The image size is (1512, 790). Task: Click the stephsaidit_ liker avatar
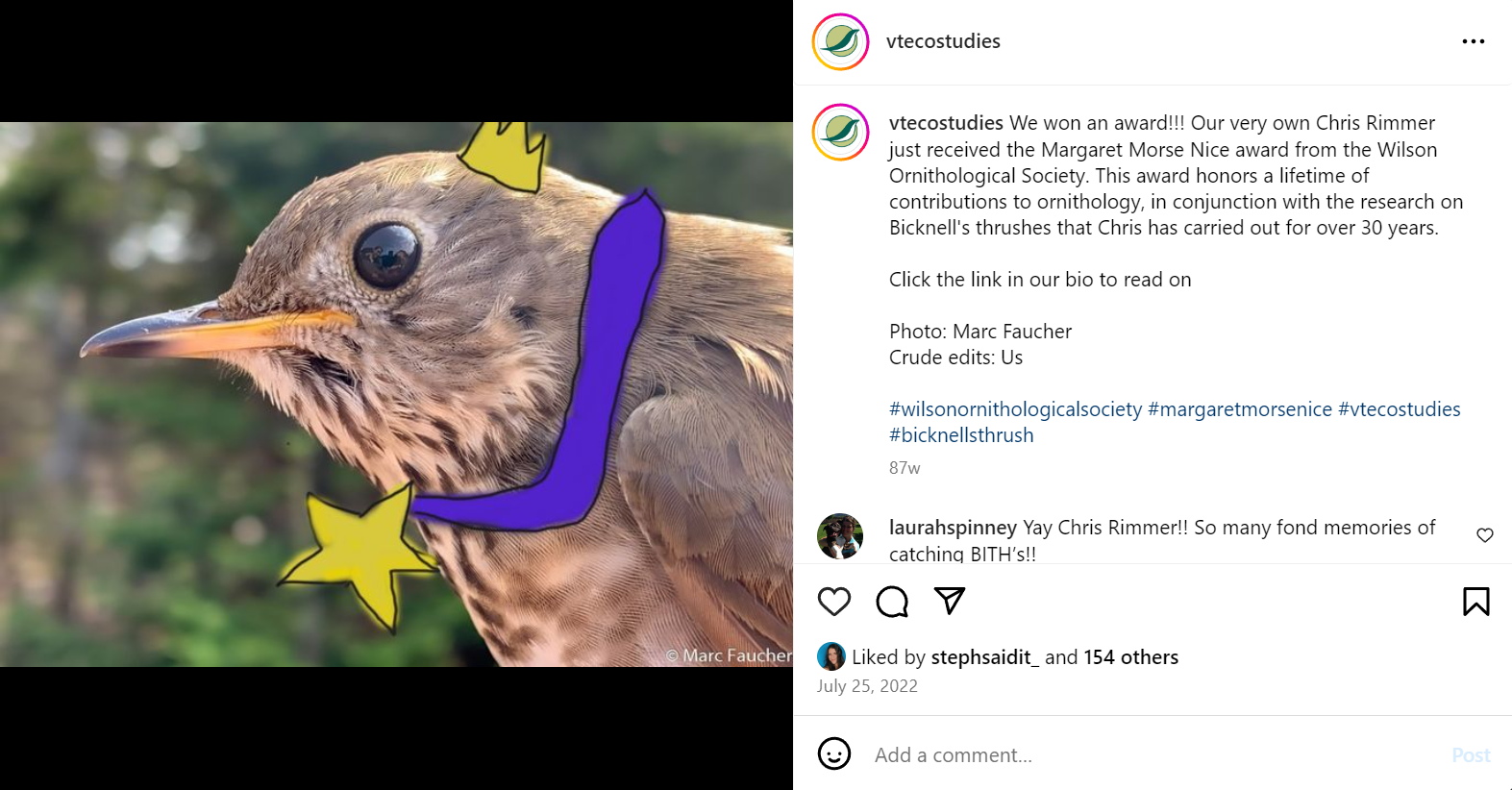click(830, 656)
